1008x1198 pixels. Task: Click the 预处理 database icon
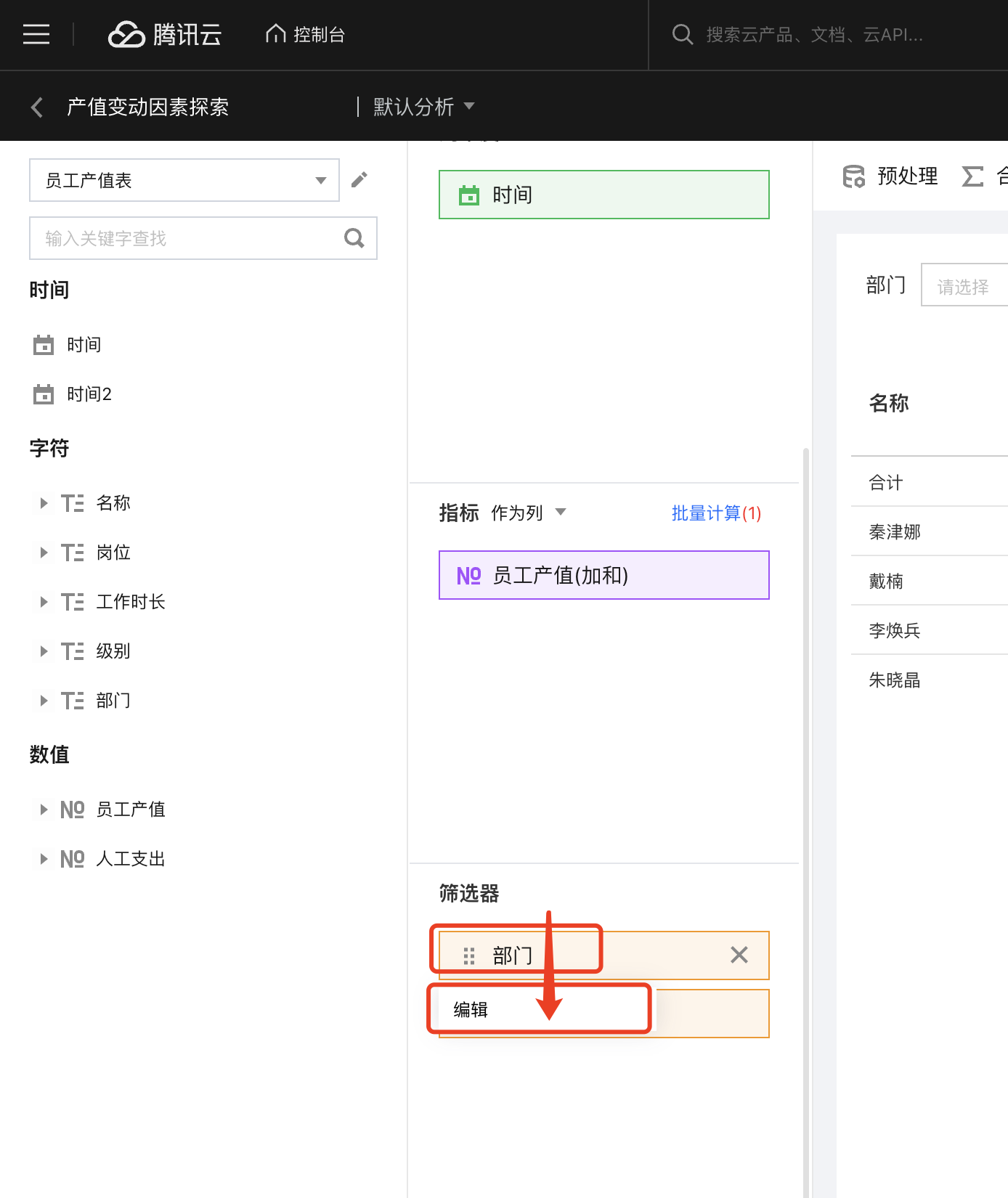(853, 176)
